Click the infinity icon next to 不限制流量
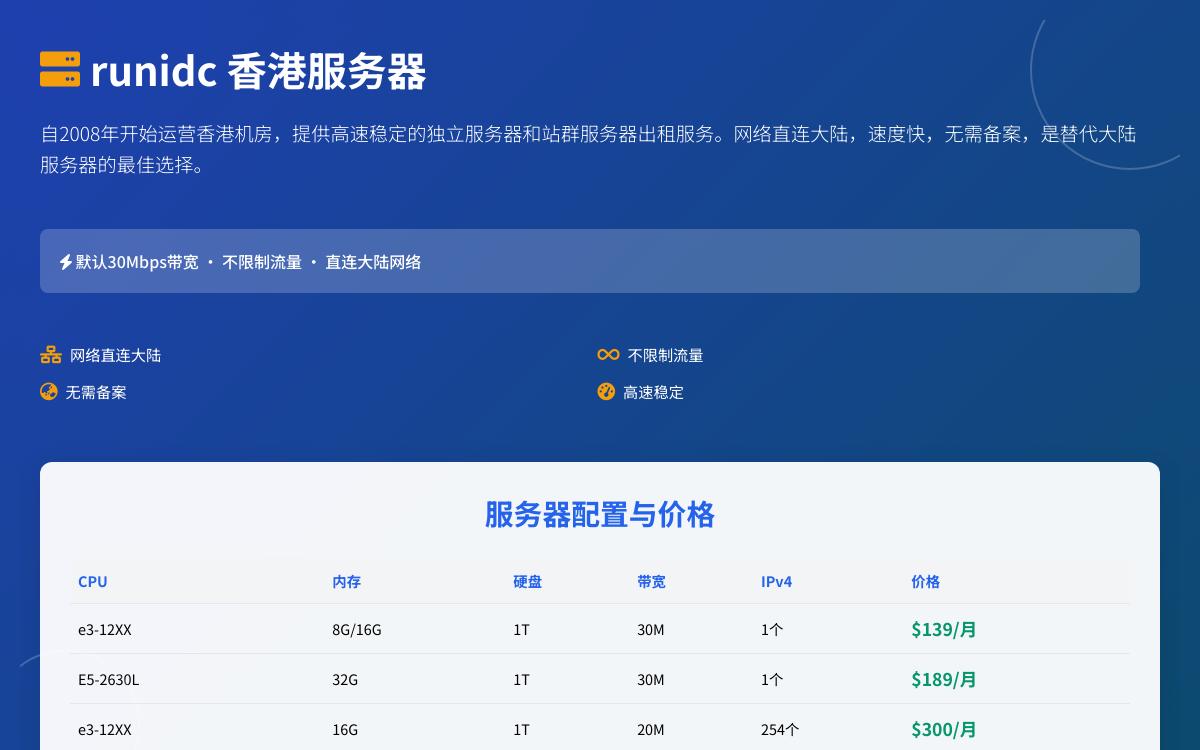 click(608, 355)
